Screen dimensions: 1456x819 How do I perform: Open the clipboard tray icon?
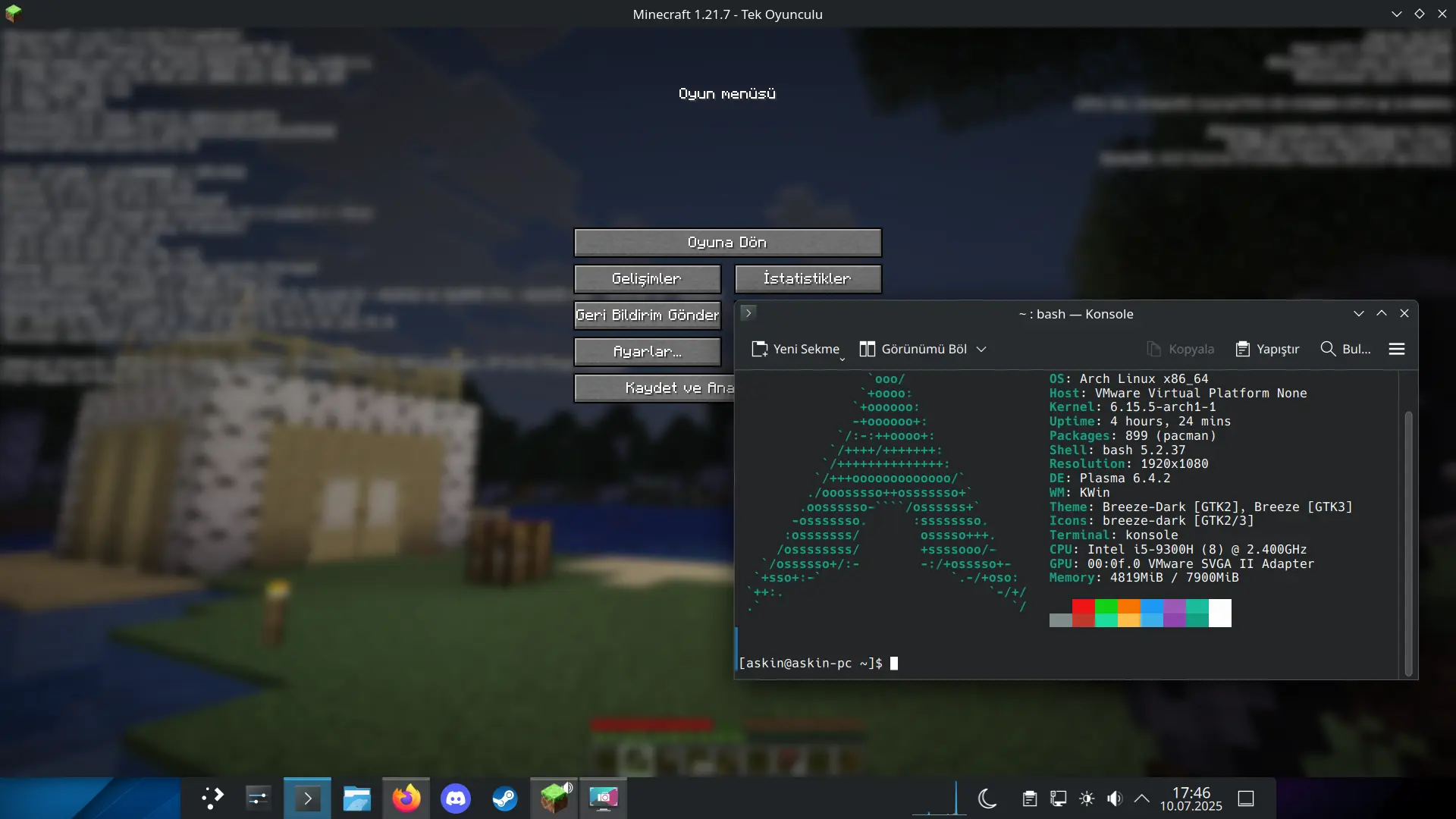point(1029,798)
